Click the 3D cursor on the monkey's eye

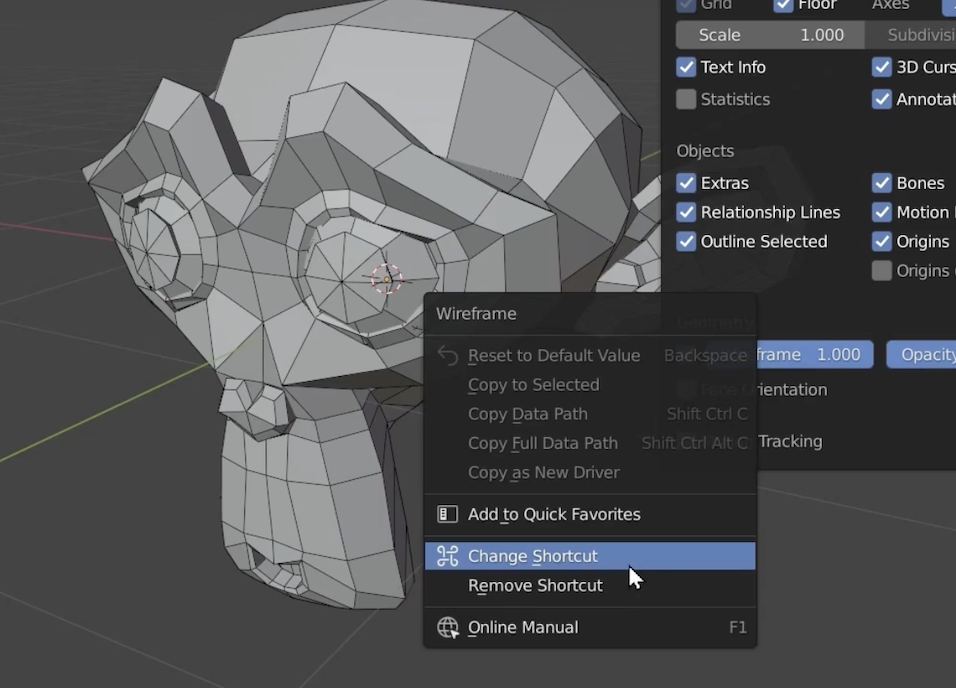pos(387,279)
